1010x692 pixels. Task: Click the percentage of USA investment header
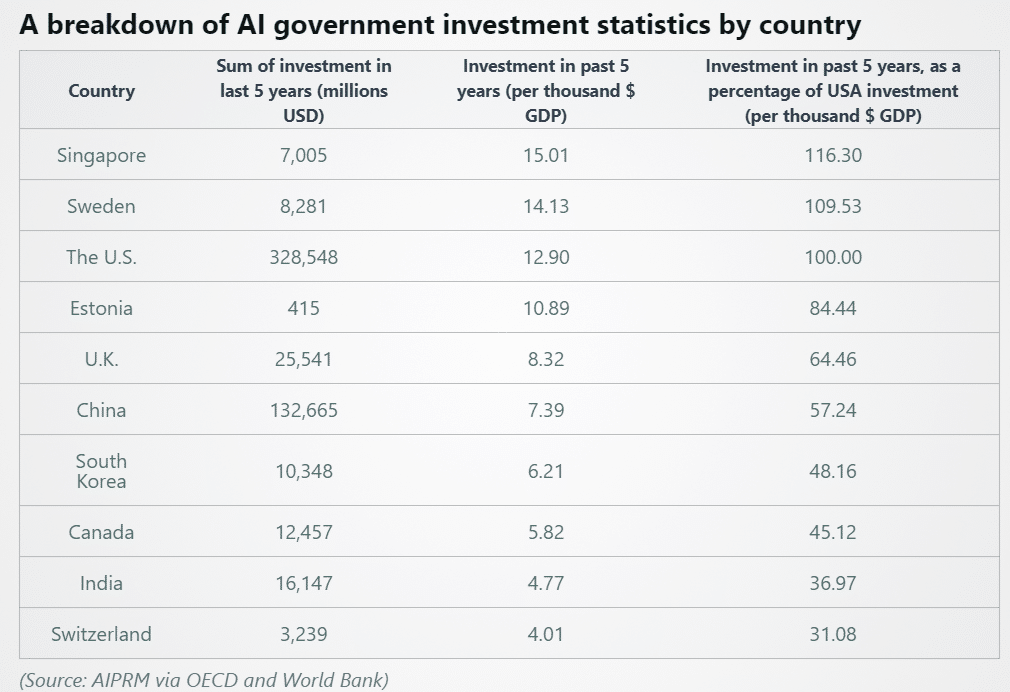click(832, 91)
